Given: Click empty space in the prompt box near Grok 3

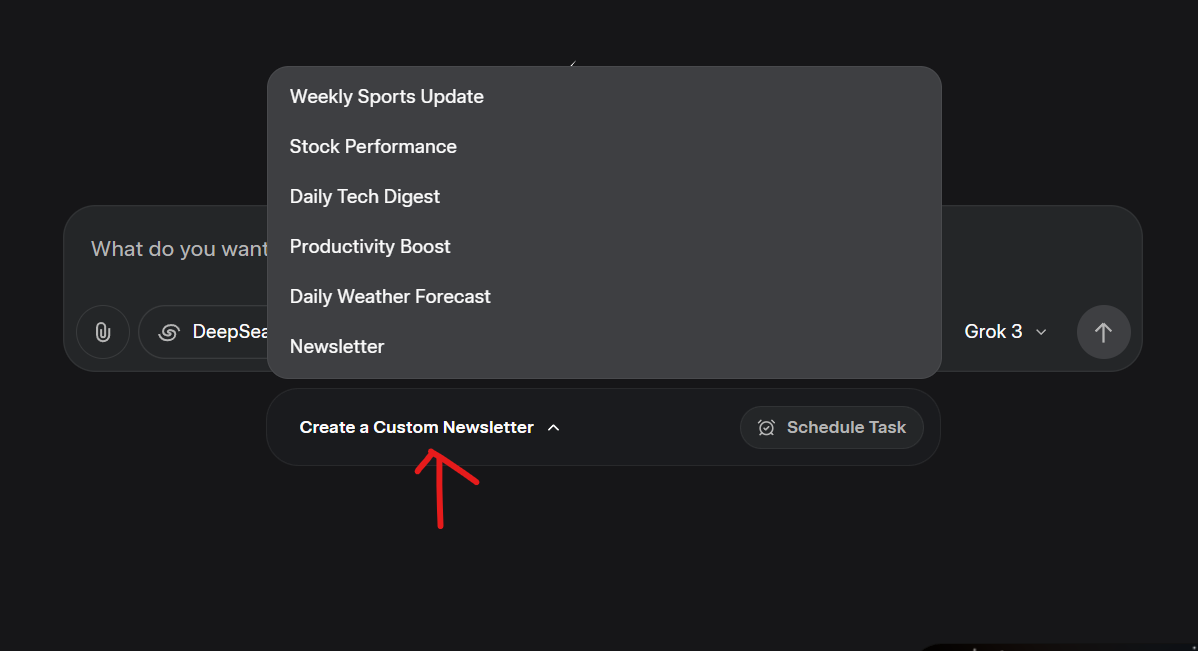Looking at the screenshot, I should point(1039,252).
